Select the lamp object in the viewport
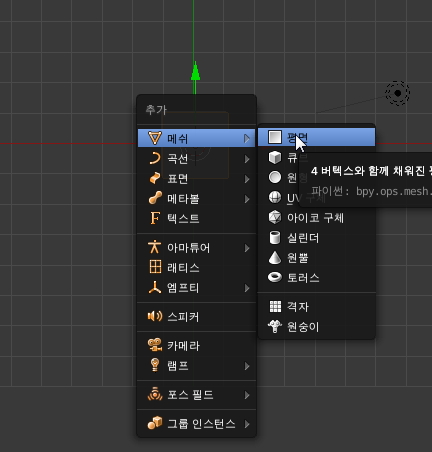Viewport: 432px width, 452px height. pyautogui.click(x=398, y=93)
